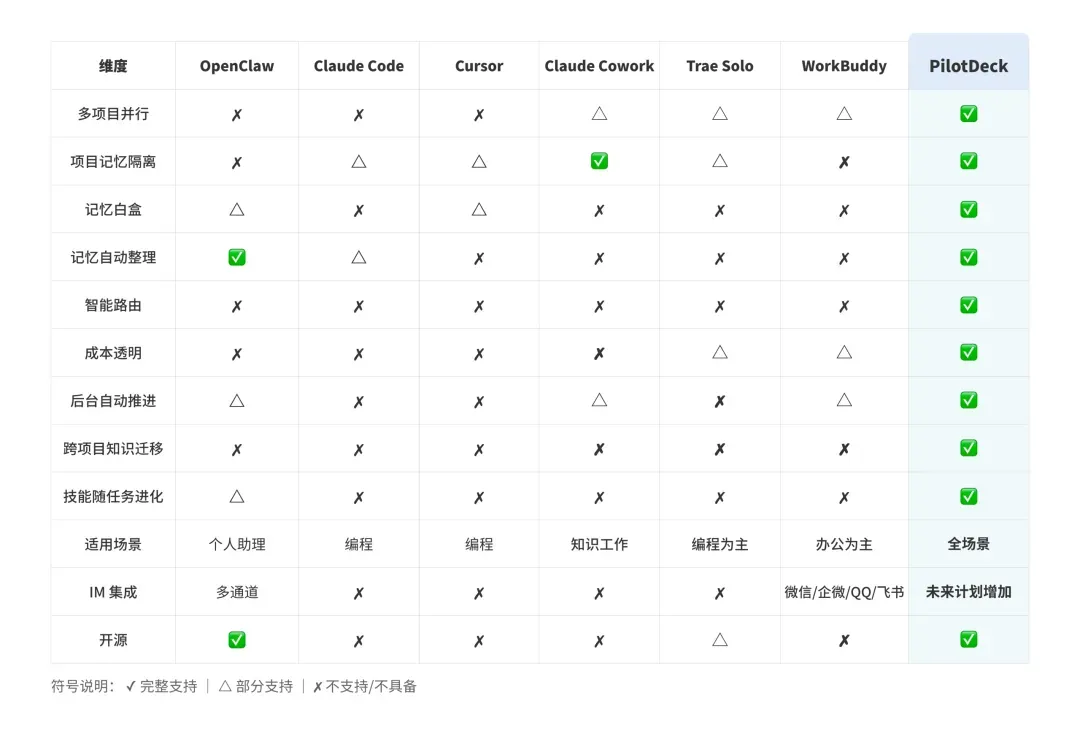1080x736 pixels.
Task: Click the 个人助理 cell under OpenClaw
Action: tap(237, 545)
